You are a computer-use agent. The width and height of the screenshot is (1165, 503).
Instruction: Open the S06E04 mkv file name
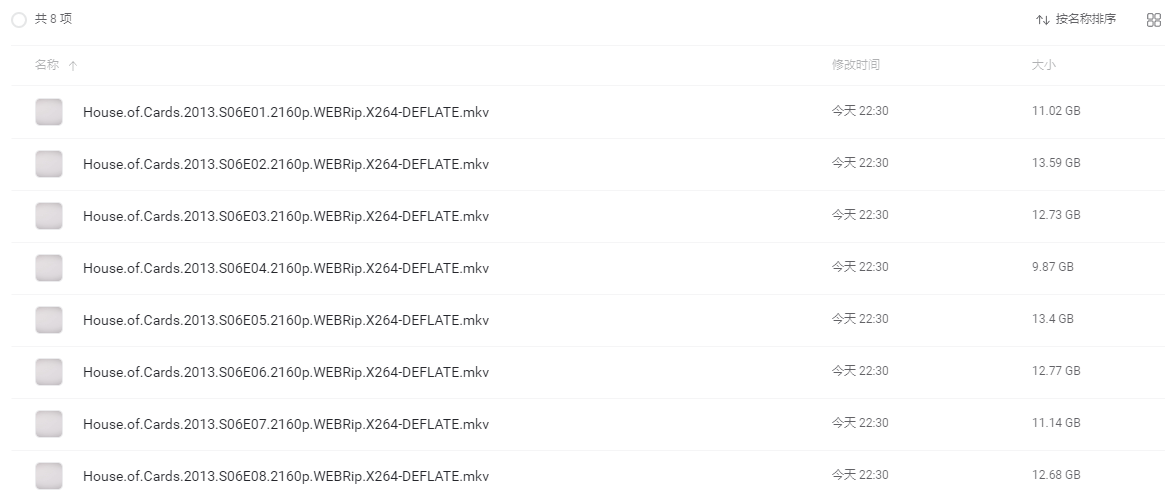point(286,268)
